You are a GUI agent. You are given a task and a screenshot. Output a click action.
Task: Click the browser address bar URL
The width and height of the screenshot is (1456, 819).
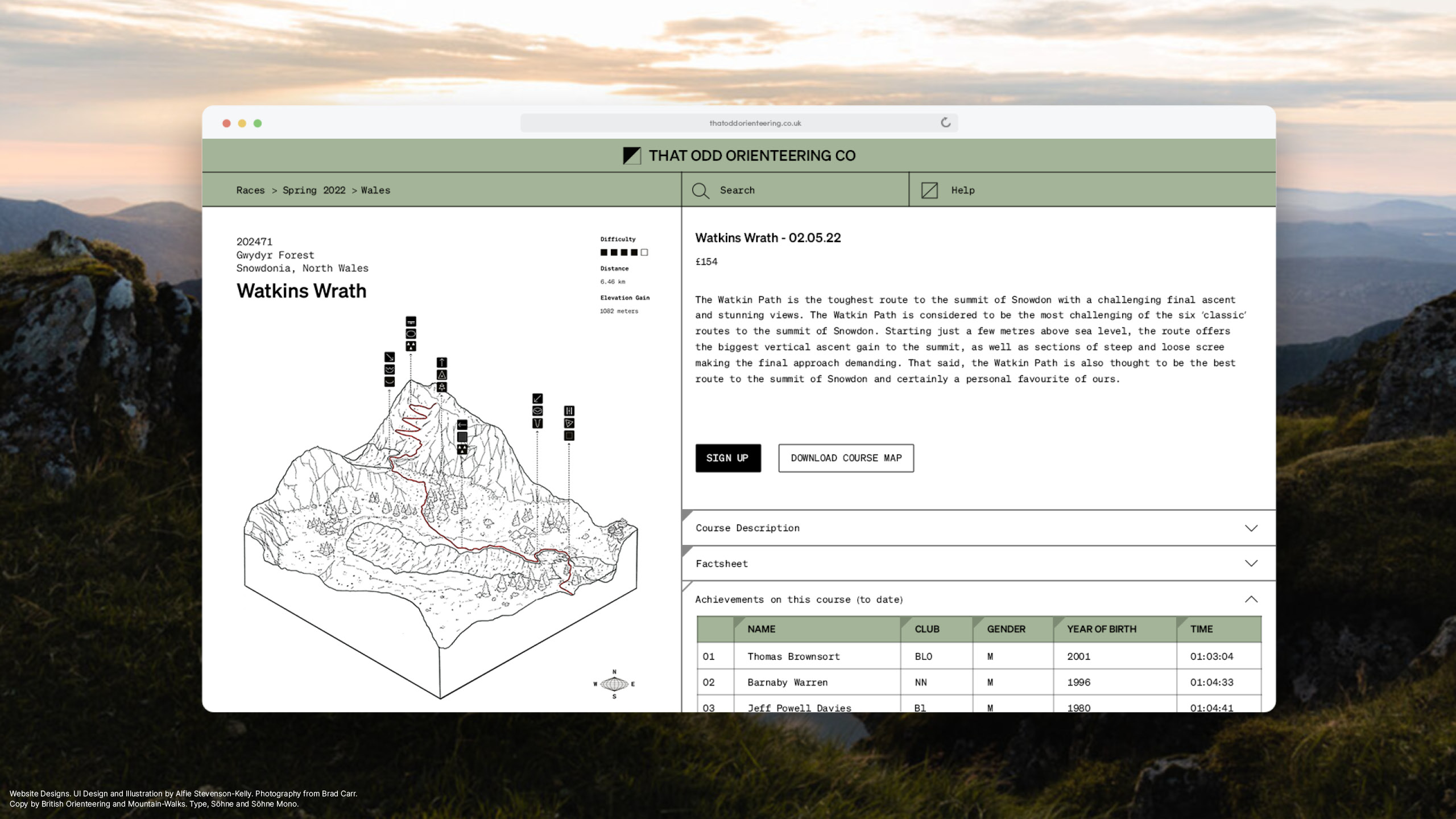755,123
